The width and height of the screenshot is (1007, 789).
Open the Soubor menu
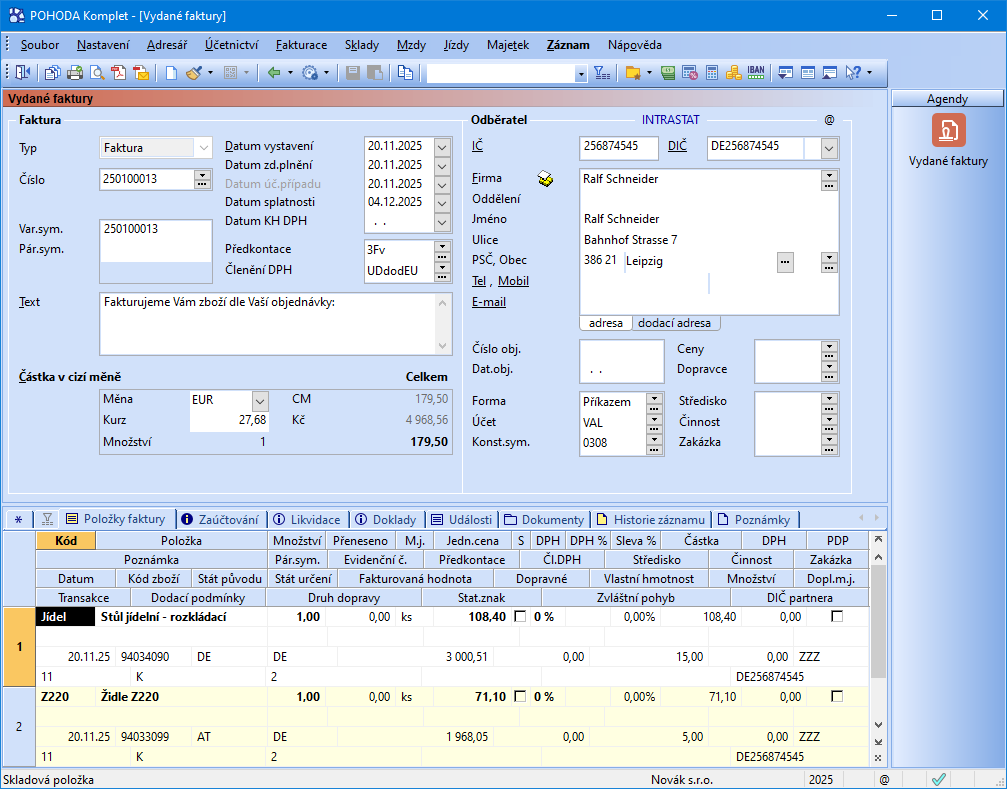[40, 45]
